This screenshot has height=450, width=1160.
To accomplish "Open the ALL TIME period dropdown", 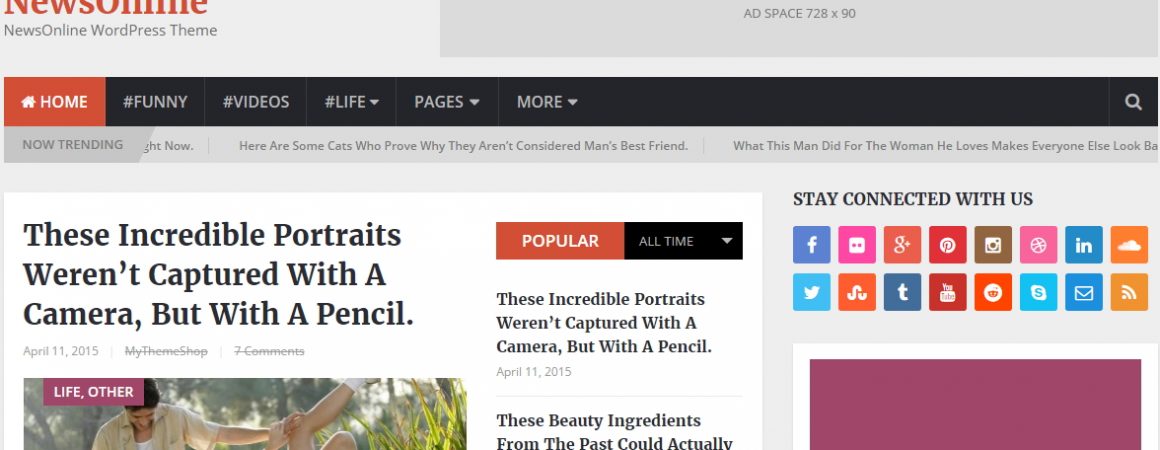I will tap(683, 241).
